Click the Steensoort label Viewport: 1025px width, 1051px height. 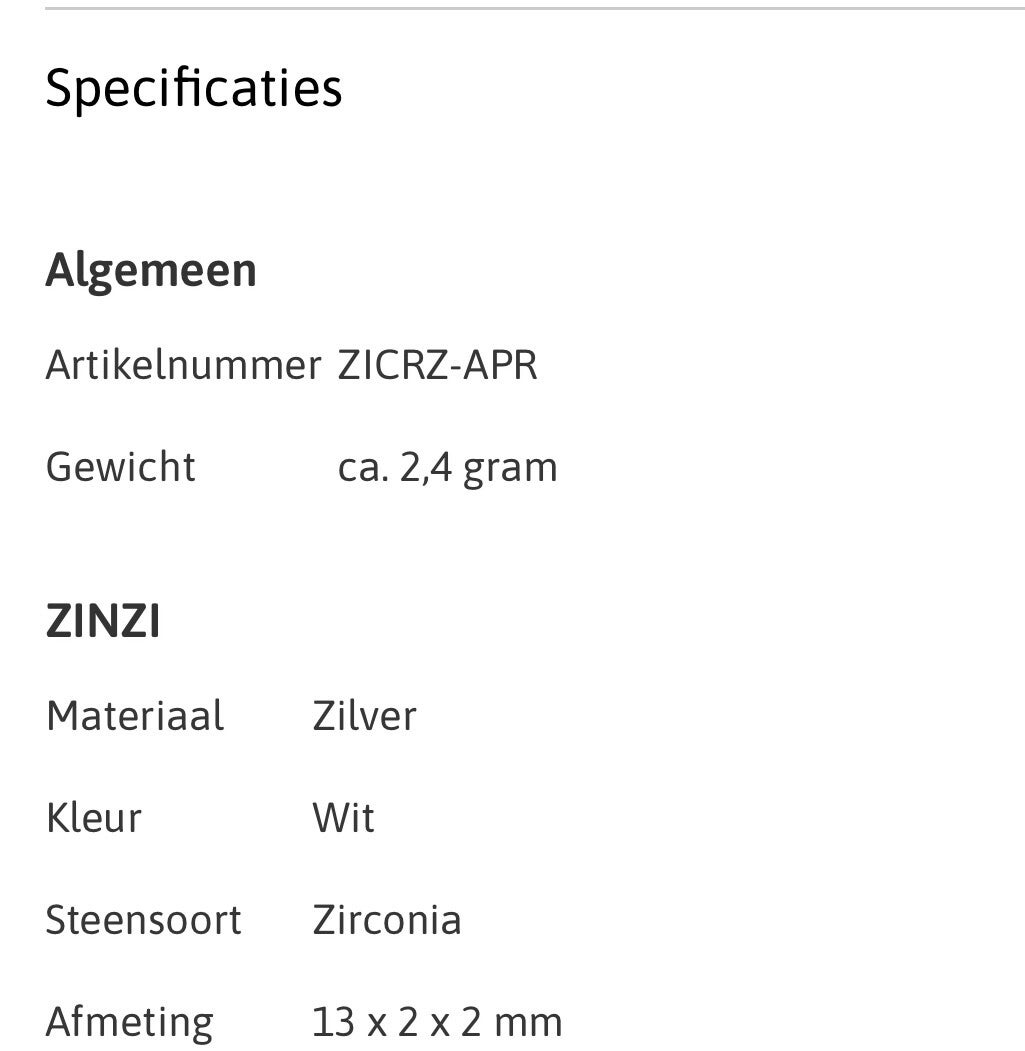143,920
